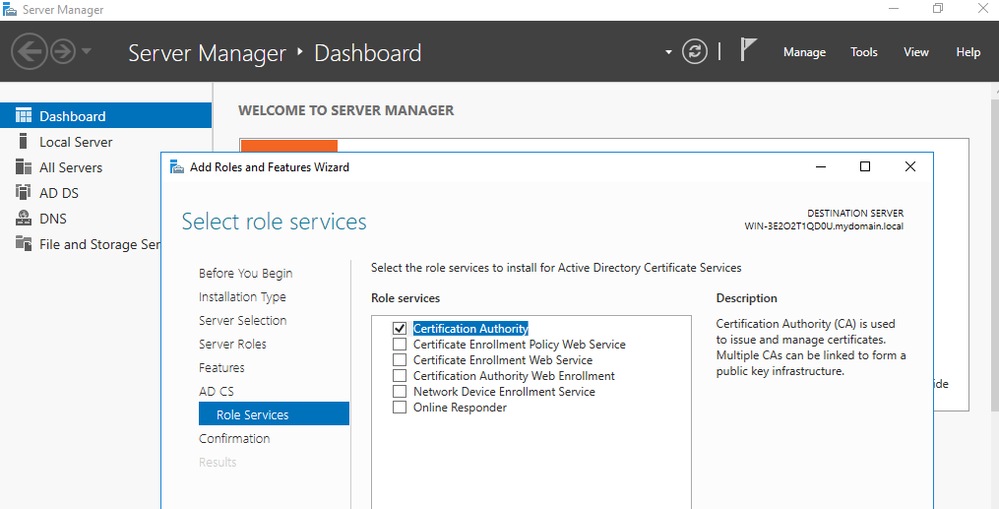Restore down the Server Manager window
The width and height of the screenshot is (999, 509).
[x=938, y=8]
